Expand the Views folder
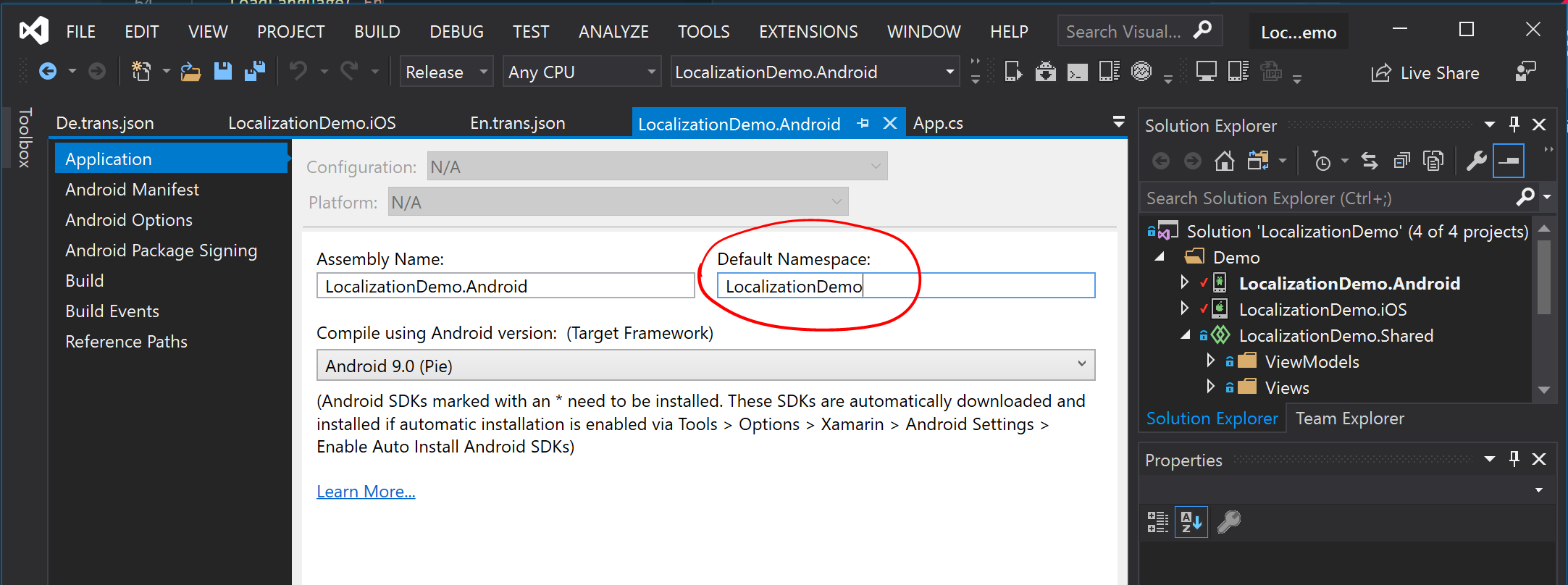This screenshot has width=1568, height=585. tap(1210, 387)
